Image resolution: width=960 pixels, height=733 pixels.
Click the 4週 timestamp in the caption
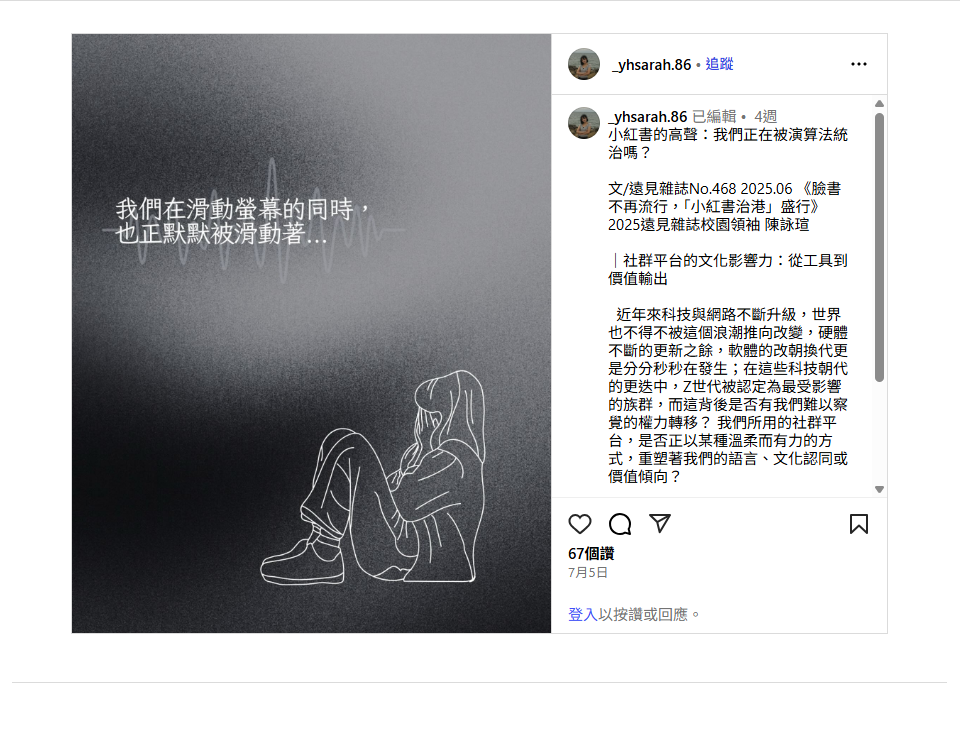click(x=765, y=116)
